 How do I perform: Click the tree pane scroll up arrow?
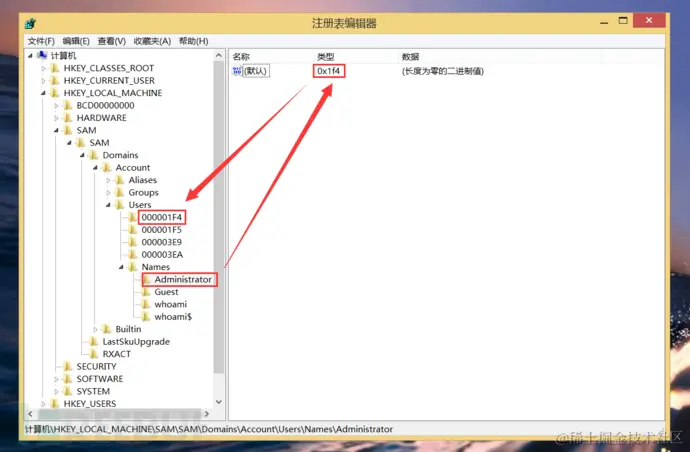(219, 55)
